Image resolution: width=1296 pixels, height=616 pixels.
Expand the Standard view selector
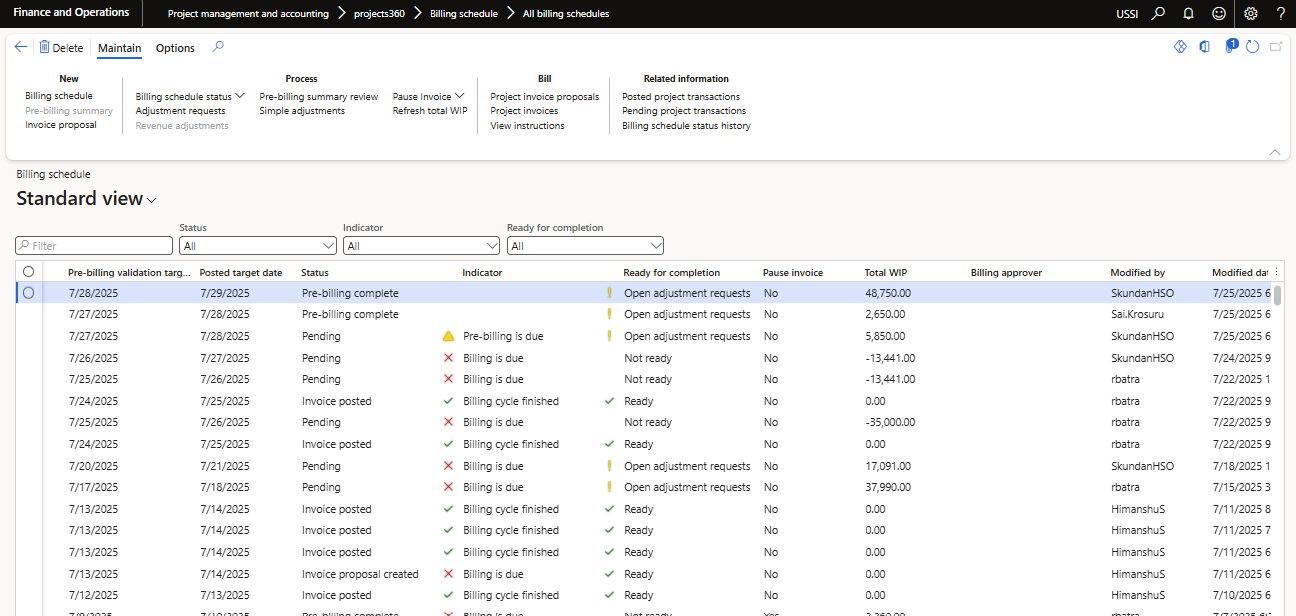tap(152, 200)
